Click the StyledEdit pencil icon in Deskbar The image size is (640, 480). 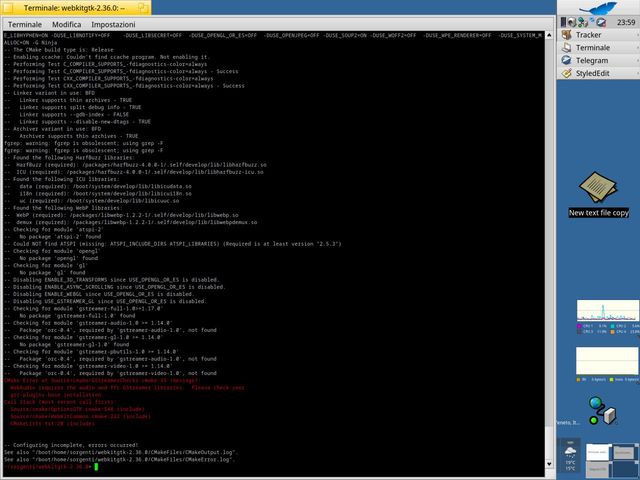[x=567, y=73]
